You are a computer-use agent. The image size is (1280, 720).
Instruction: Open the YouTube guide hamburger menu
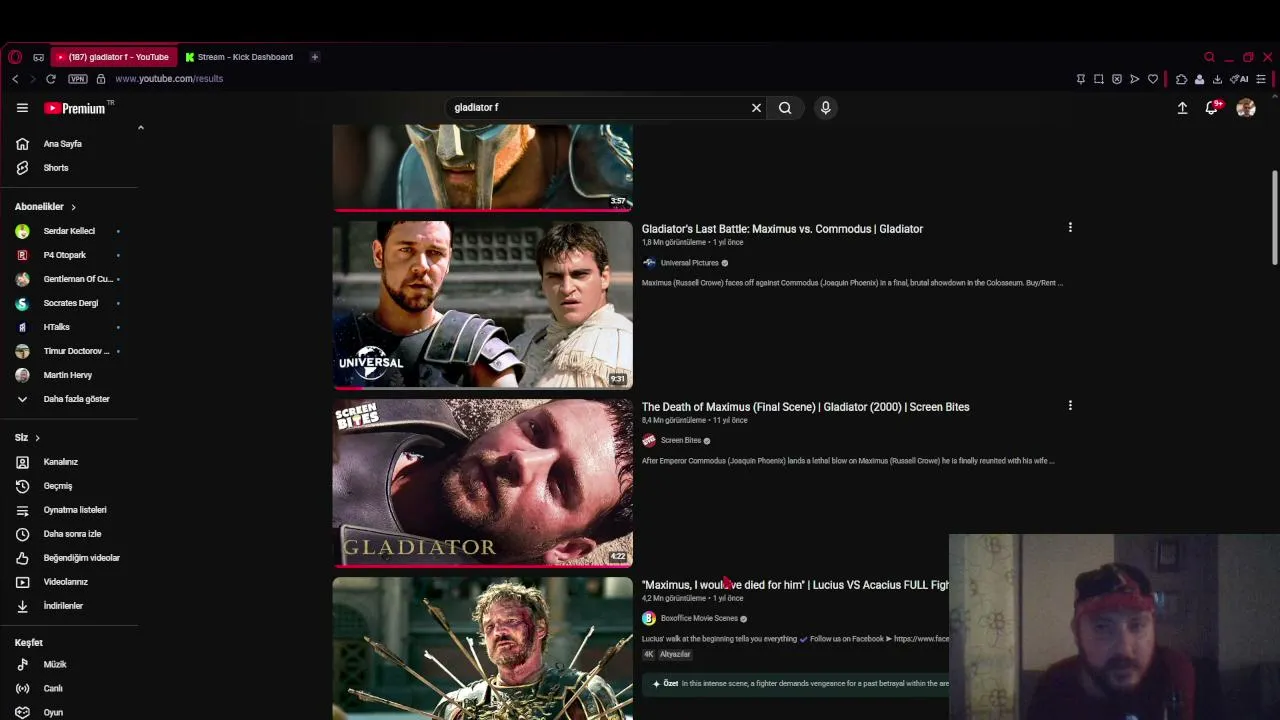pyautogui.click(x=22, y=108)
